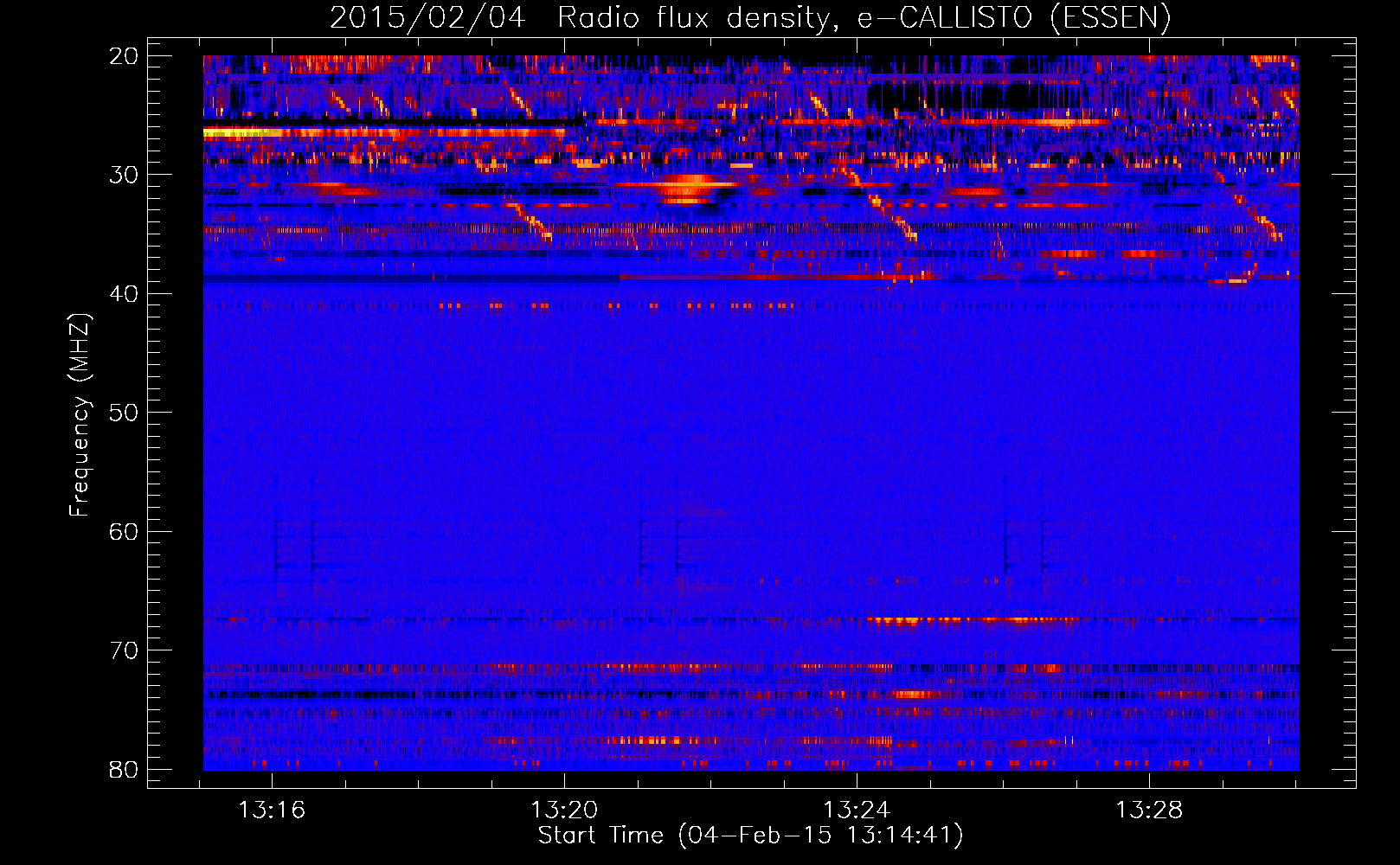Select the 13:20 time tick label
This screenshot has width=1400, height=865.
[564, 811]
